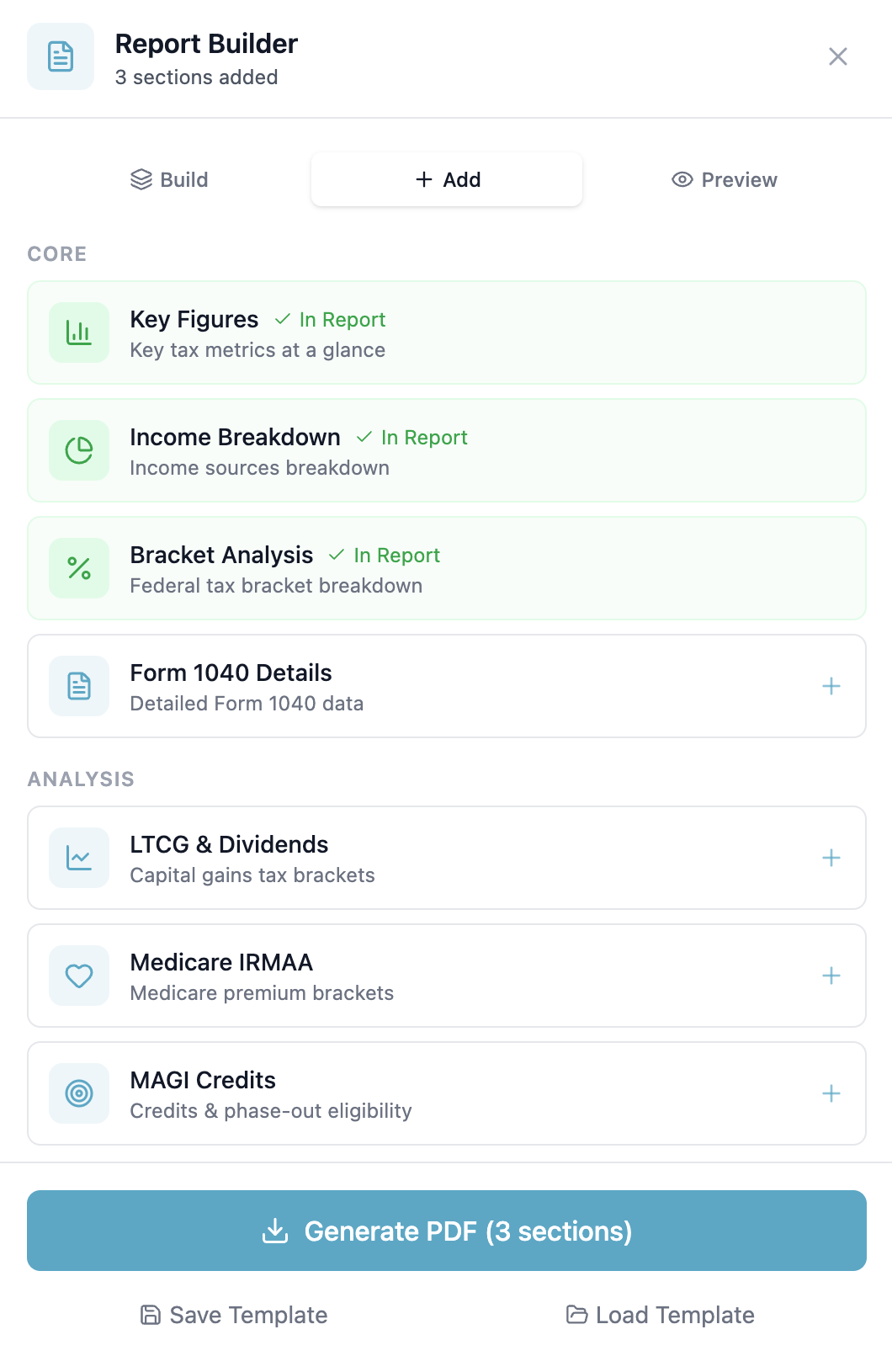Image resolution: width=892 pixels, height=1372 pixels.
Task: Select the Form 1040 Details document icon
Action: [x=77, y=686]
